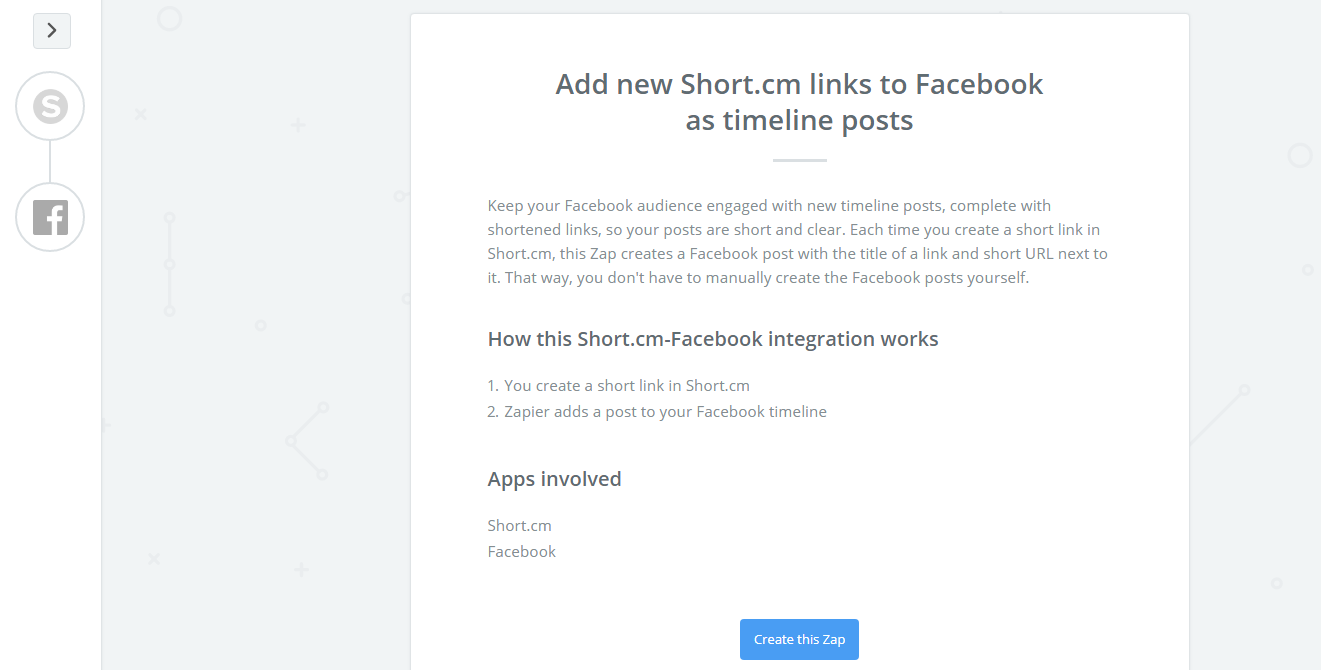1321x670 pixels.
Task: Click the Short.cm circle logo in sidebar
Action: coord(50,106)
